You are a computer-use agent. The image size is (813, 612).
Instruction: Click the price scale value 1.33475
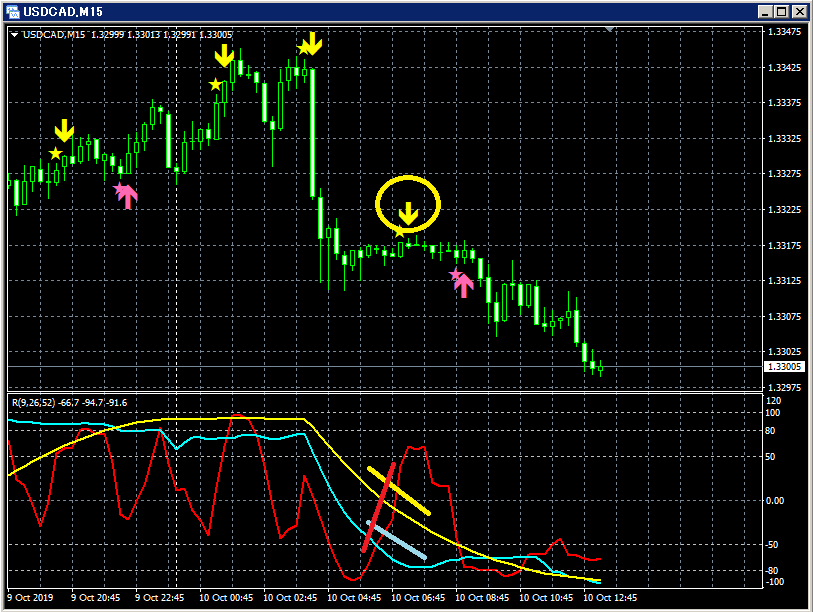click(x=784, y=32)
